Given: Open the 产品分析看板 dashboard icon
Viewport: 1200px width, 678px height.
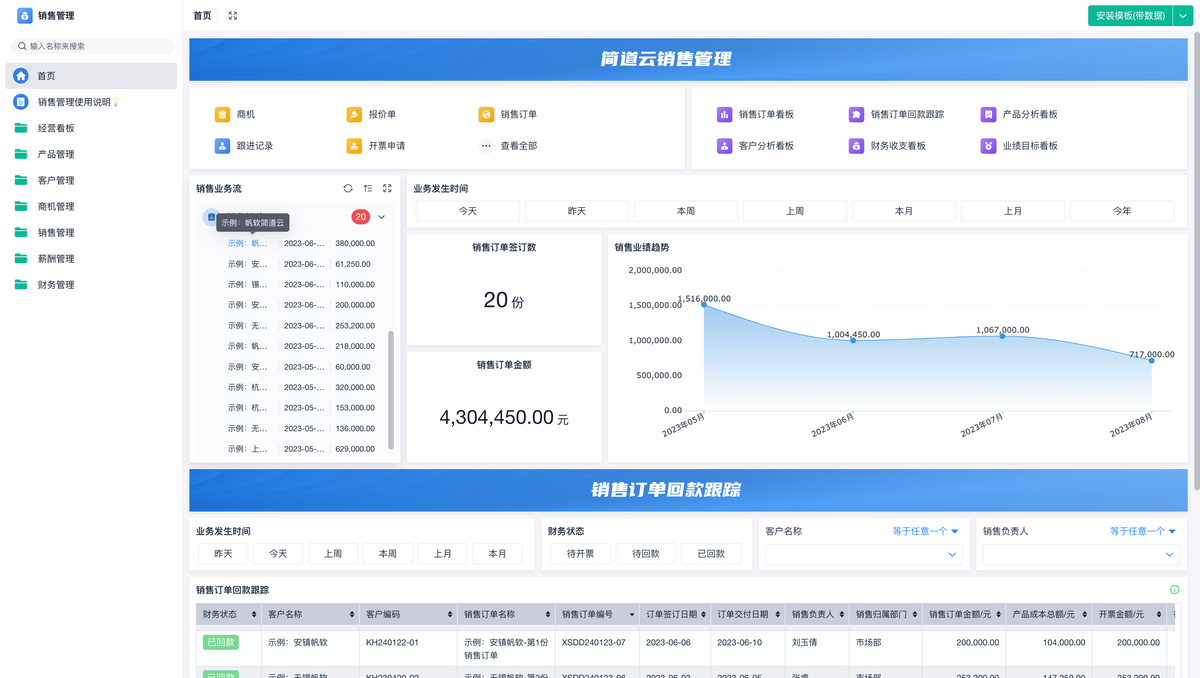Looking at the screenshot, I should pyautogui.click(x=988, y=114).
